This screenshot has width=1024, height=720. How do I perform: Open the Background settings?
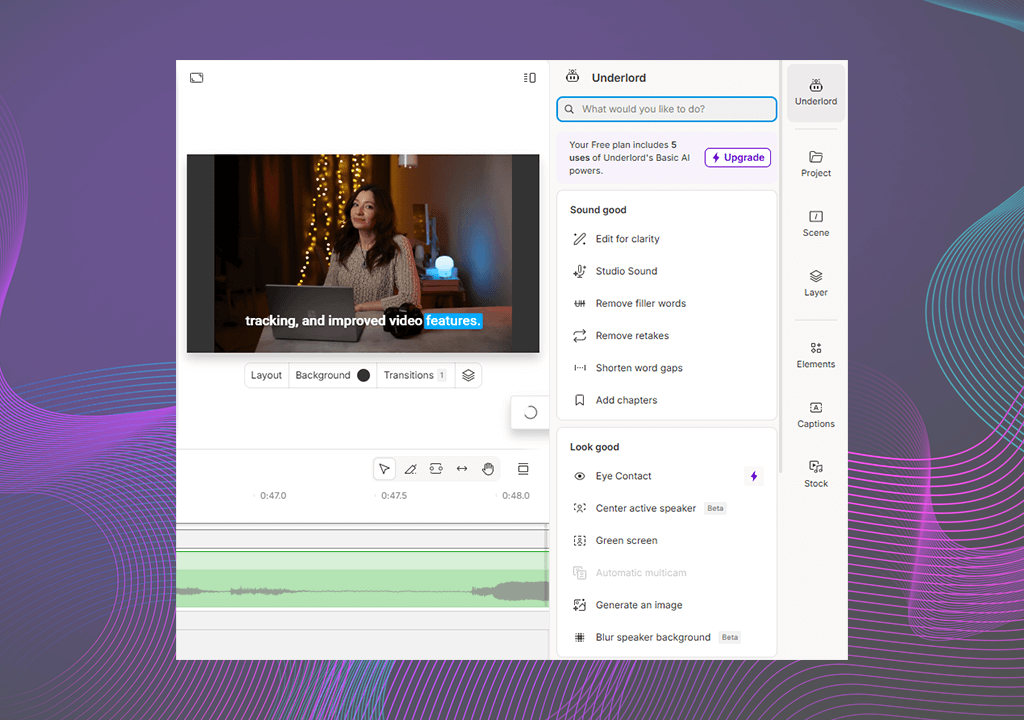(x=323, y=375)
